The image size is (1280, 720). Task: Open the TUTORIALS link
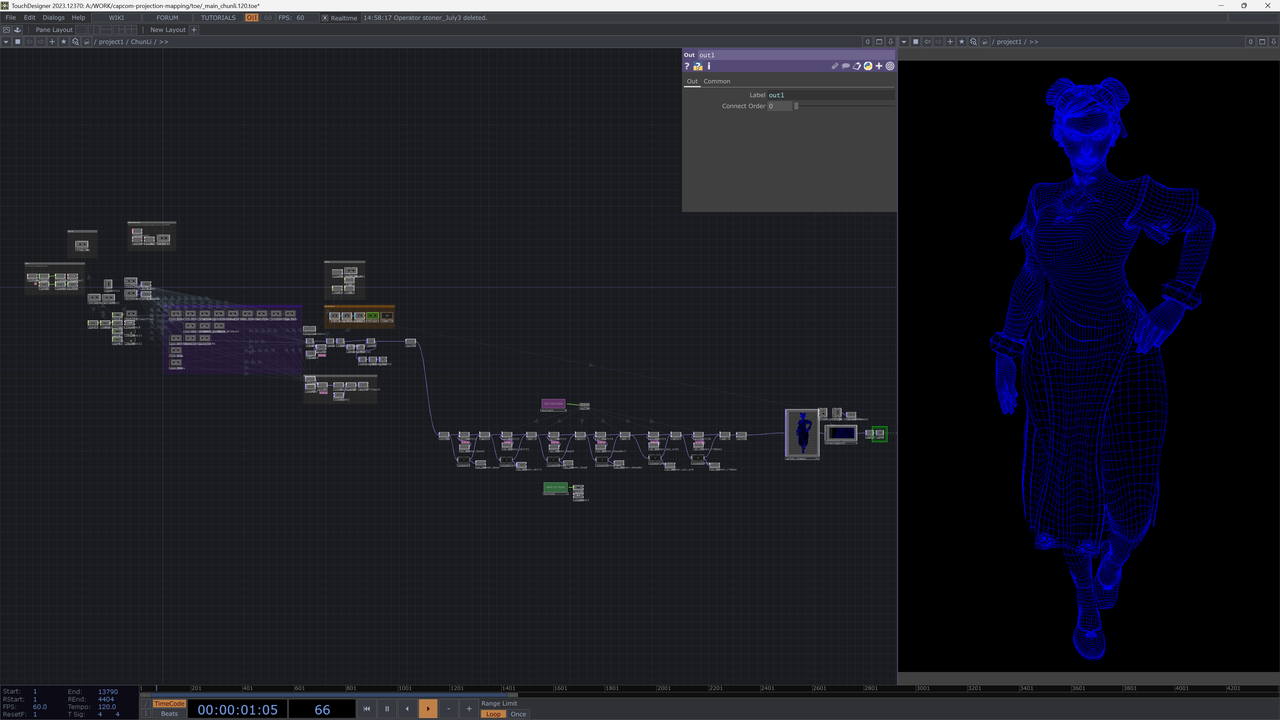pos(218,18)
